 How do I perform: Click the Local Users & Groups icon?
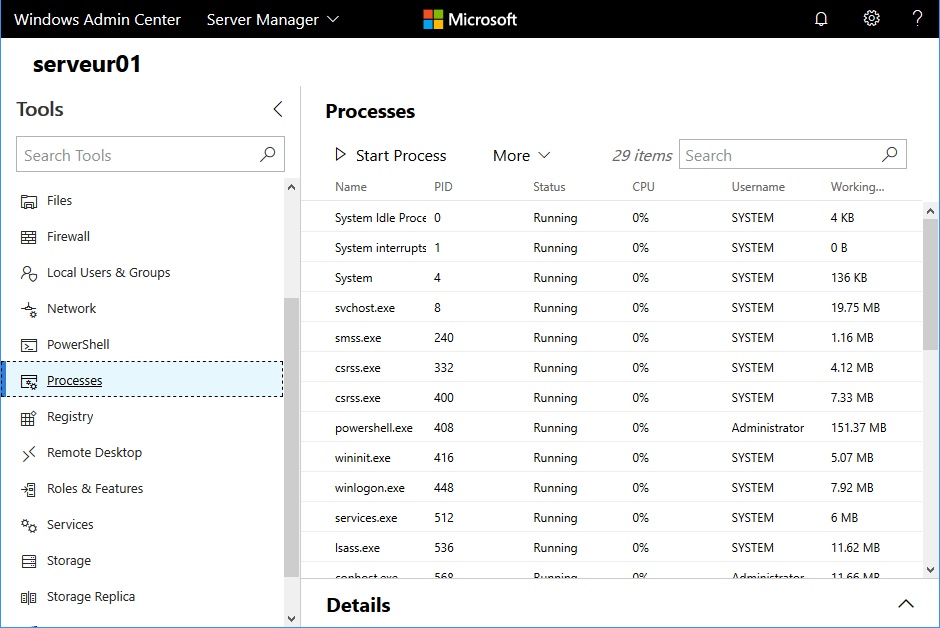point(28,273)
